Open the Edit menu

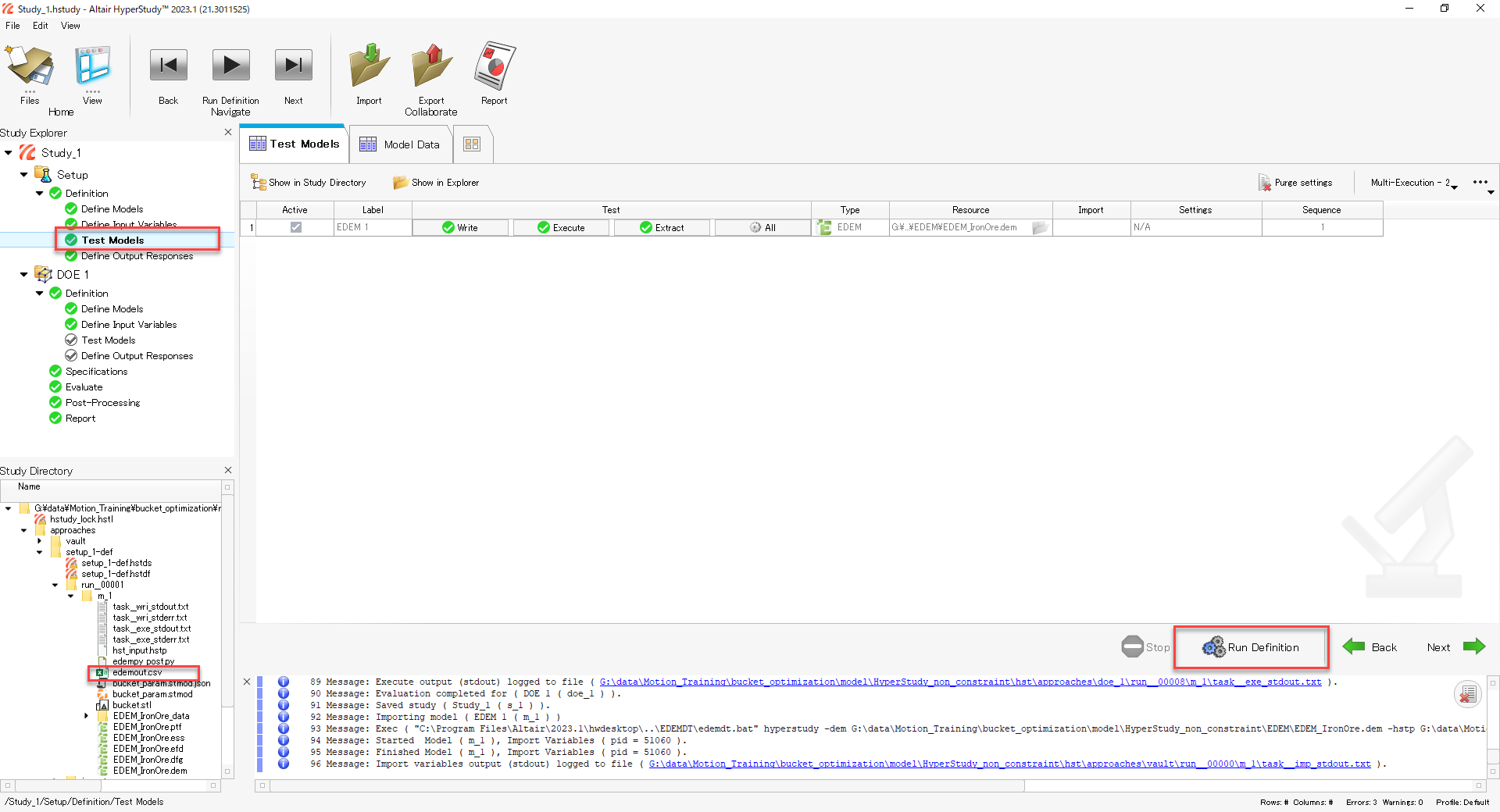(41, 26)
